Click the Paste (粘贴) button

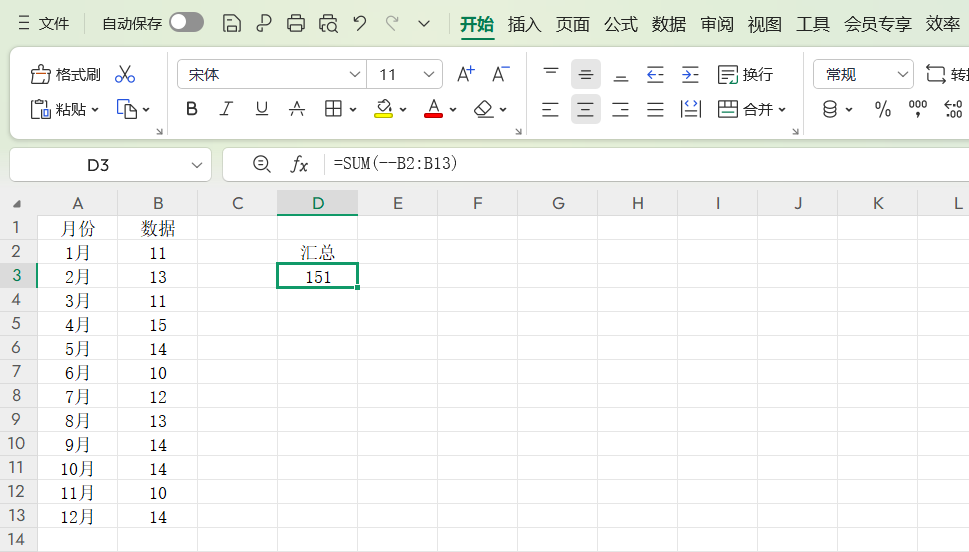pyautogui.click(x=66, y=109)
